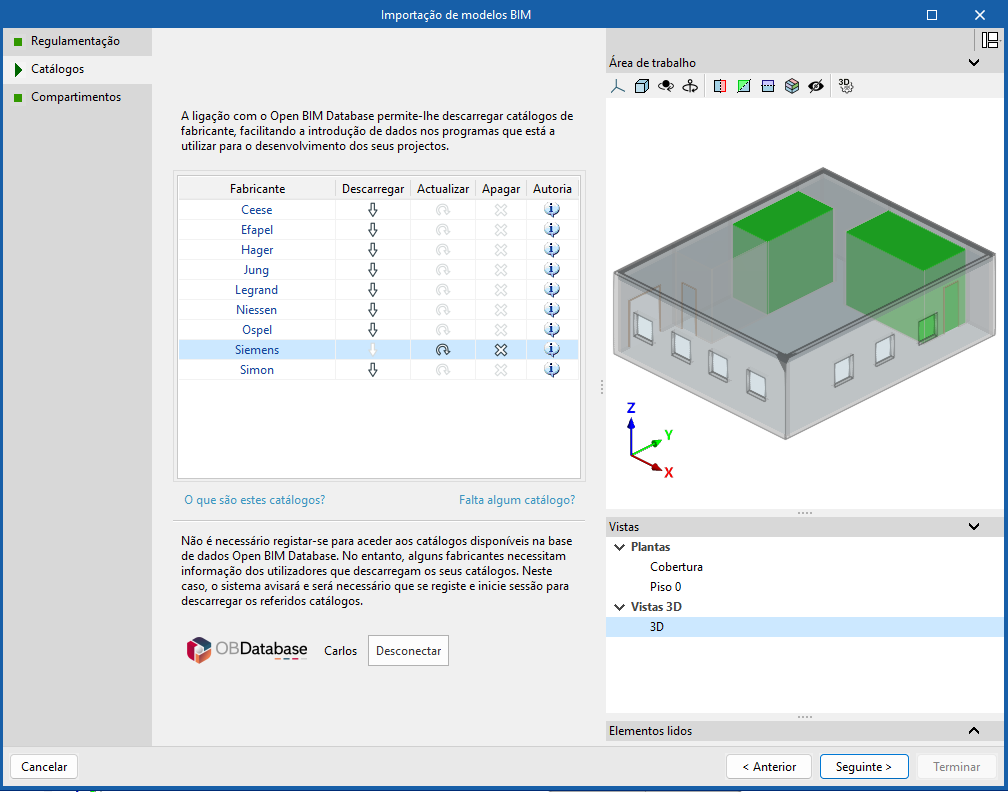The width and height of the screenshot is (1008, 792).
Task: Click the axes view icon in toolbar
Action: [x=618, y=86]
